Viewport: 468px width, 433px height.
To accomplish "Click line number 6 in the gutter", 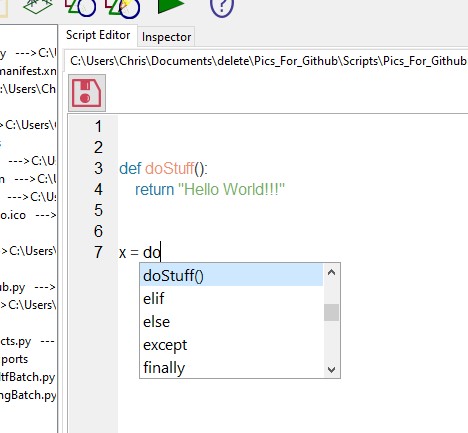I will click(98, 232).
